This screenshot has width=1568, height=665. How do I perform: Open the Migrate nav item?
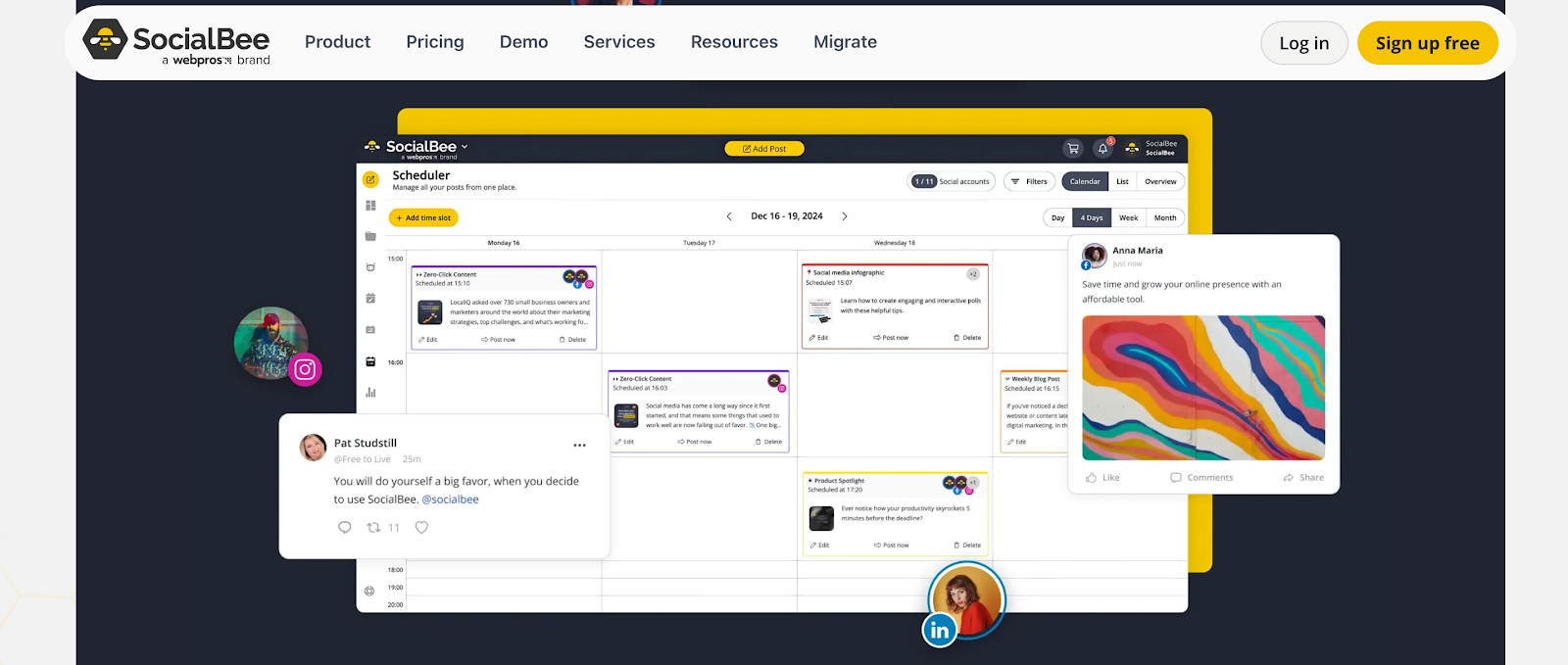(x=845, y=42)
